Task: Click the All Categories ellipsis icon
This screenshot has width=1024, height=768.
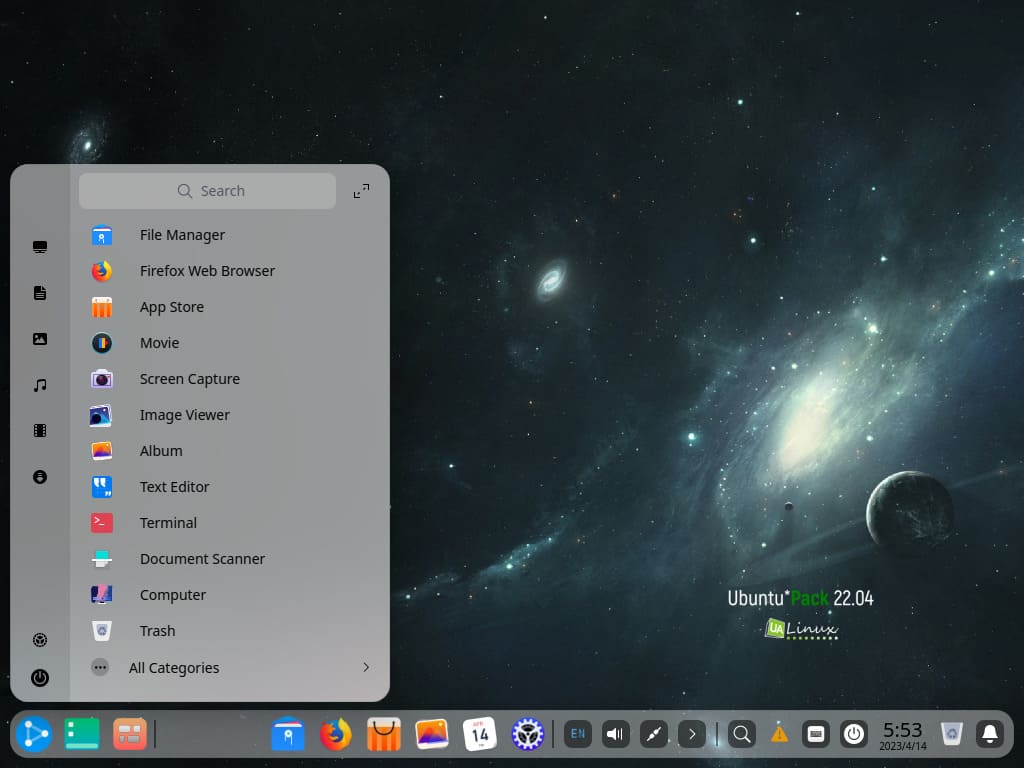Action: [100, 667]
